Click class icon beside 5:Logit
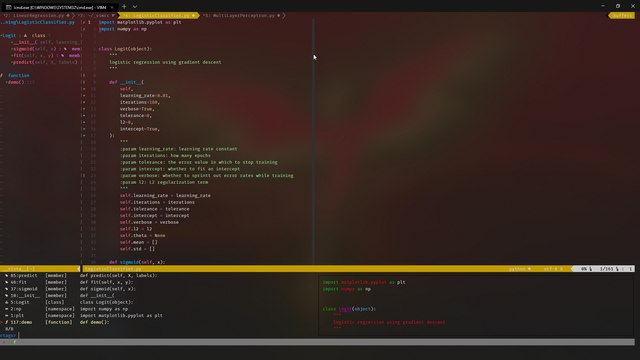This screenshot has width=640, height=360. [x=7, y=302]
